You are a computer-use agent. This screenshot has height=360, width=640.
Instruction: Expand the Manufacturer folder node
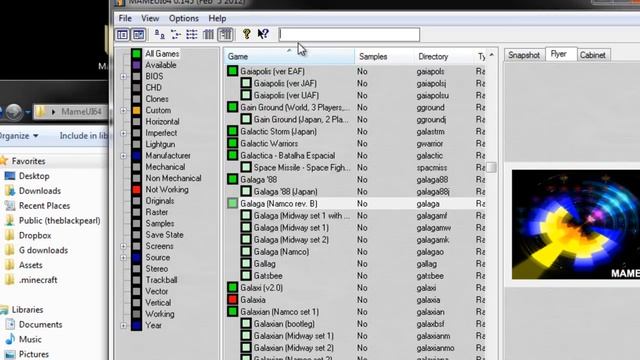pyautogui.click(x=124, y=156)
